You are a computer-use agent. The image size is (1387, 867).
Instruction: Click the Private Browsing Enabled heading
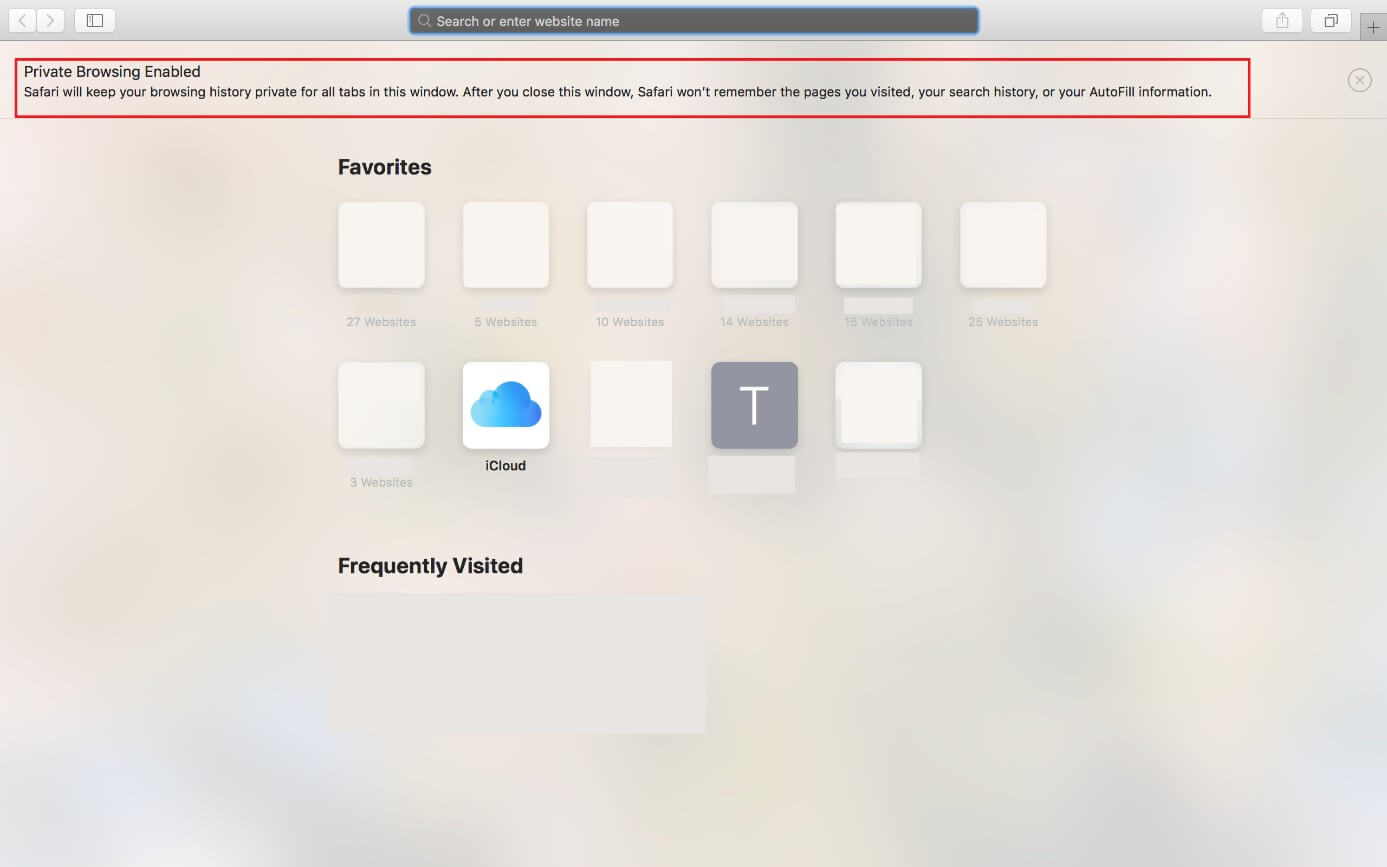[112, 72]
